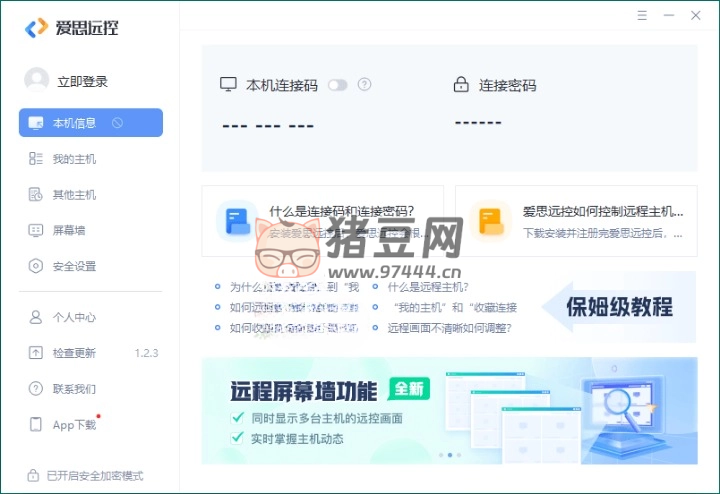Open the hamburger menu in title bar
The height and width of the screenshot is (494, 720).
(x=642, y=15)
